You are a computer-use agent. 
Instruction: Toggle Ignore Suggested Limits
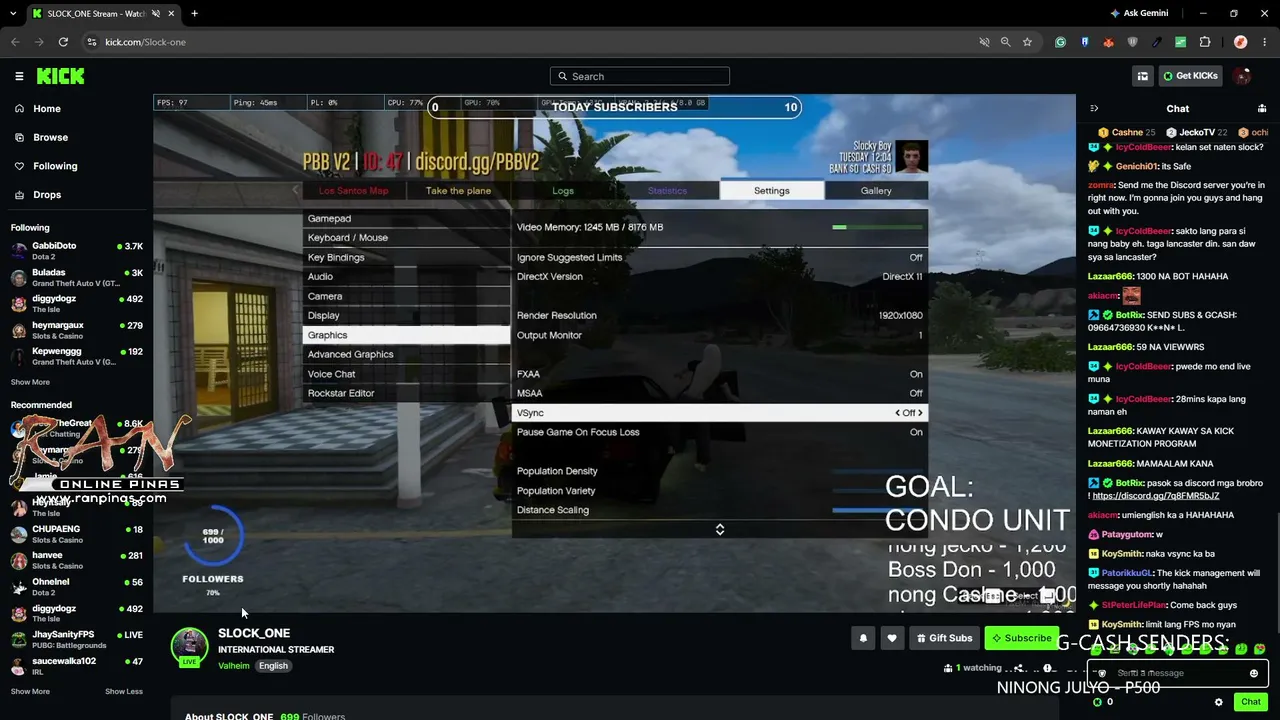[x=719, y=257]
